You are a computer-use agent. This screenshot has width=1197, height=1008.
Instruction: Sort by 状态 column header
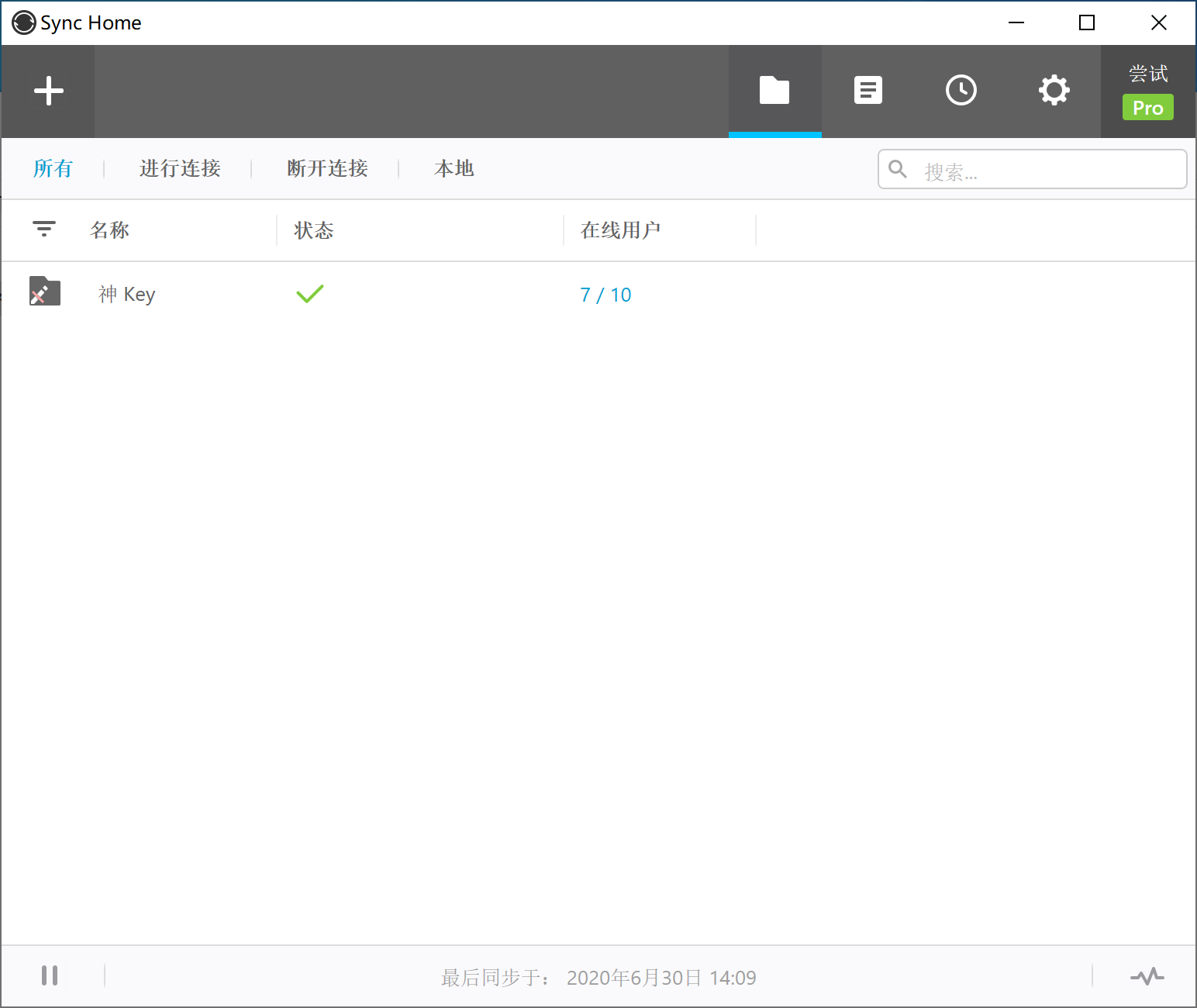(314, 230)
